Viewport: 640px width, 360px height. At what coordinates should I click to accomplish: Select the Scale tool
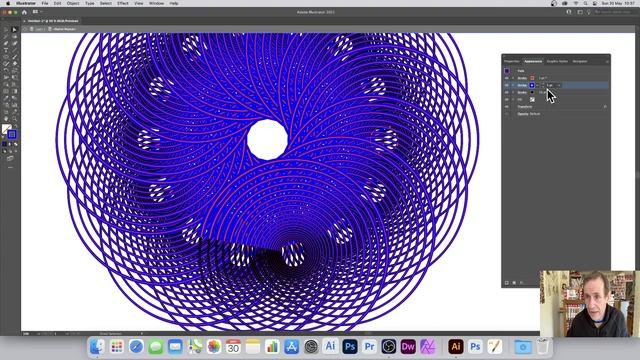point(15,70)
